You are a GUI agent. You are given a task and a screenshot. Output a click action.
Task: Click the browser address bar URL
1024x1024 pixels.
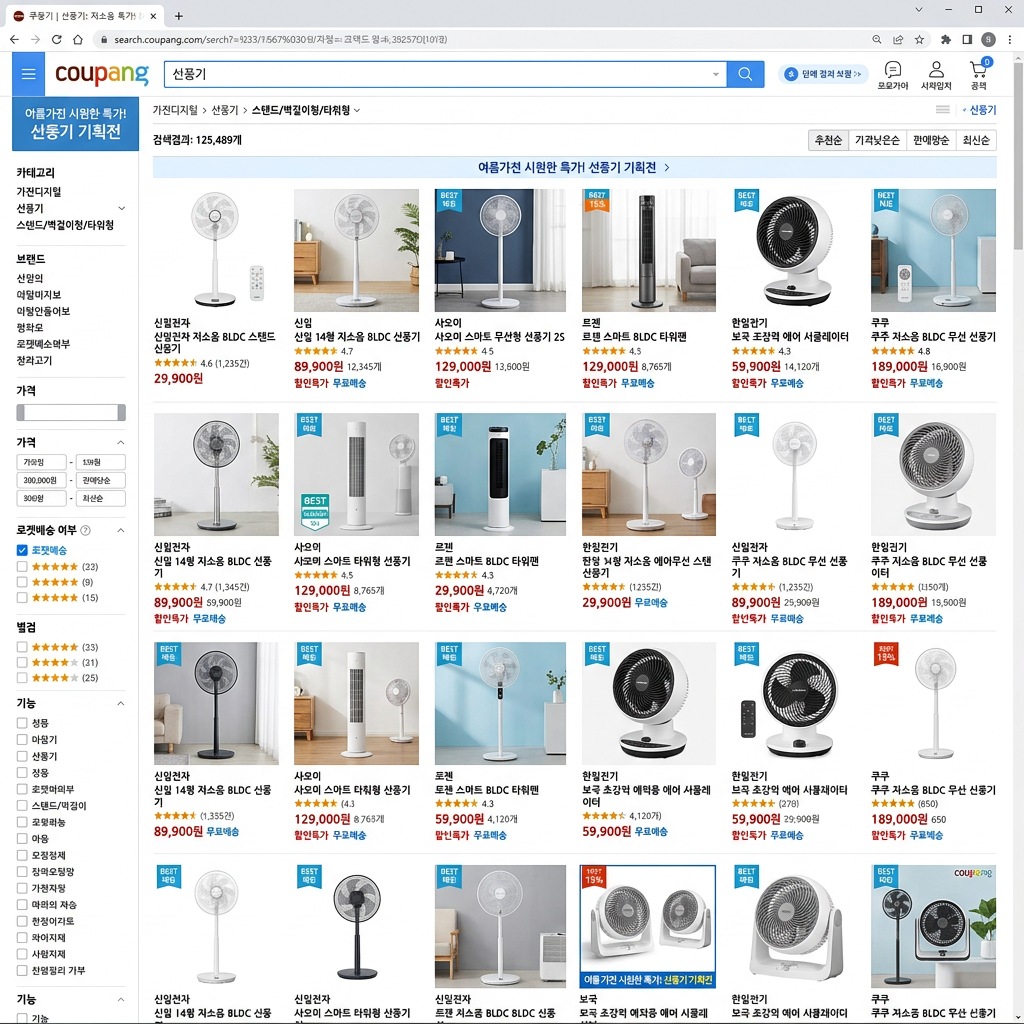point(281,39)
